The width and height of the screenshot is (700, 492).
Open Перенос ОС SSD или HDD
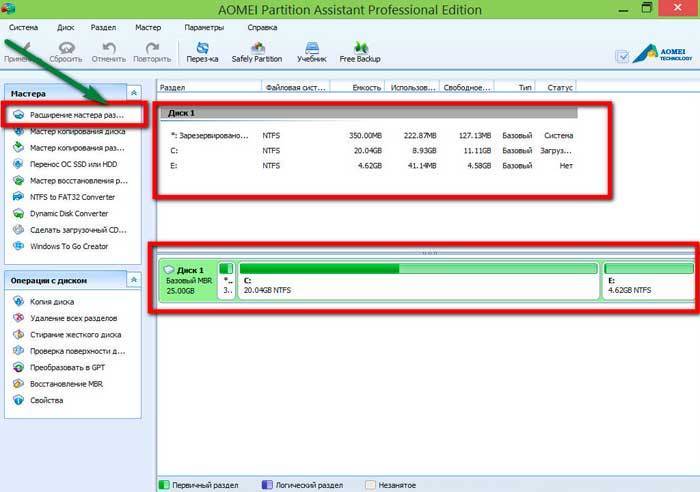click(x=74, y=164)
